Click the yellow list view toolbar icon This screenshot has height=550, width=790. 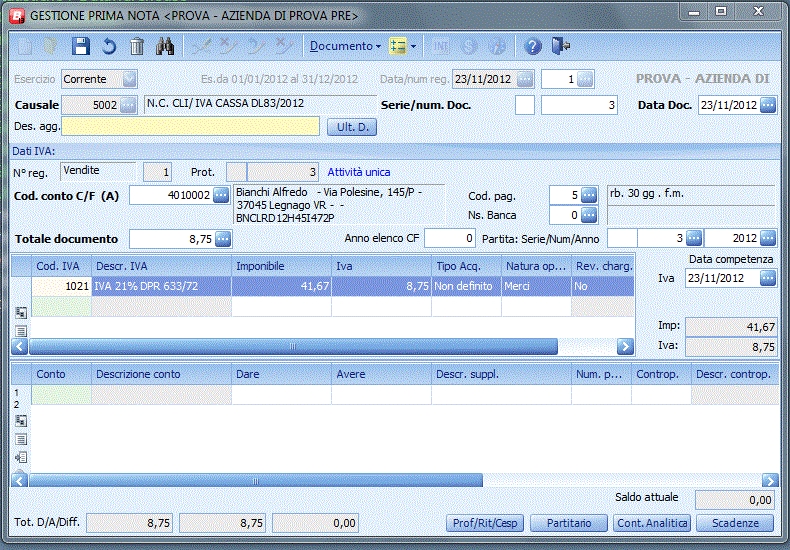(399, 47)
